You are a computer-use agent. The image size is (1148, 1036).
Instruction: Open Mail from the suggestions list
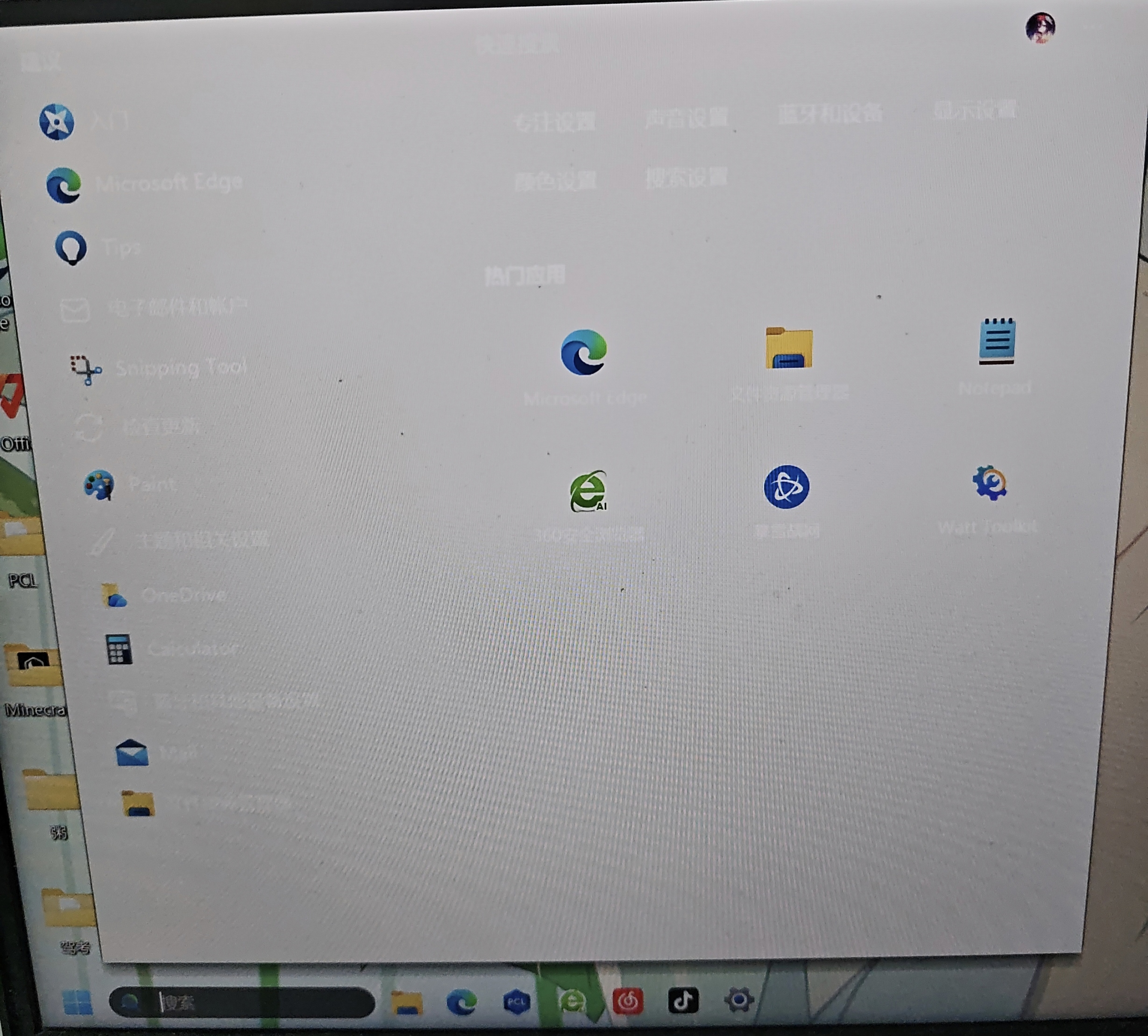[156, 752]
